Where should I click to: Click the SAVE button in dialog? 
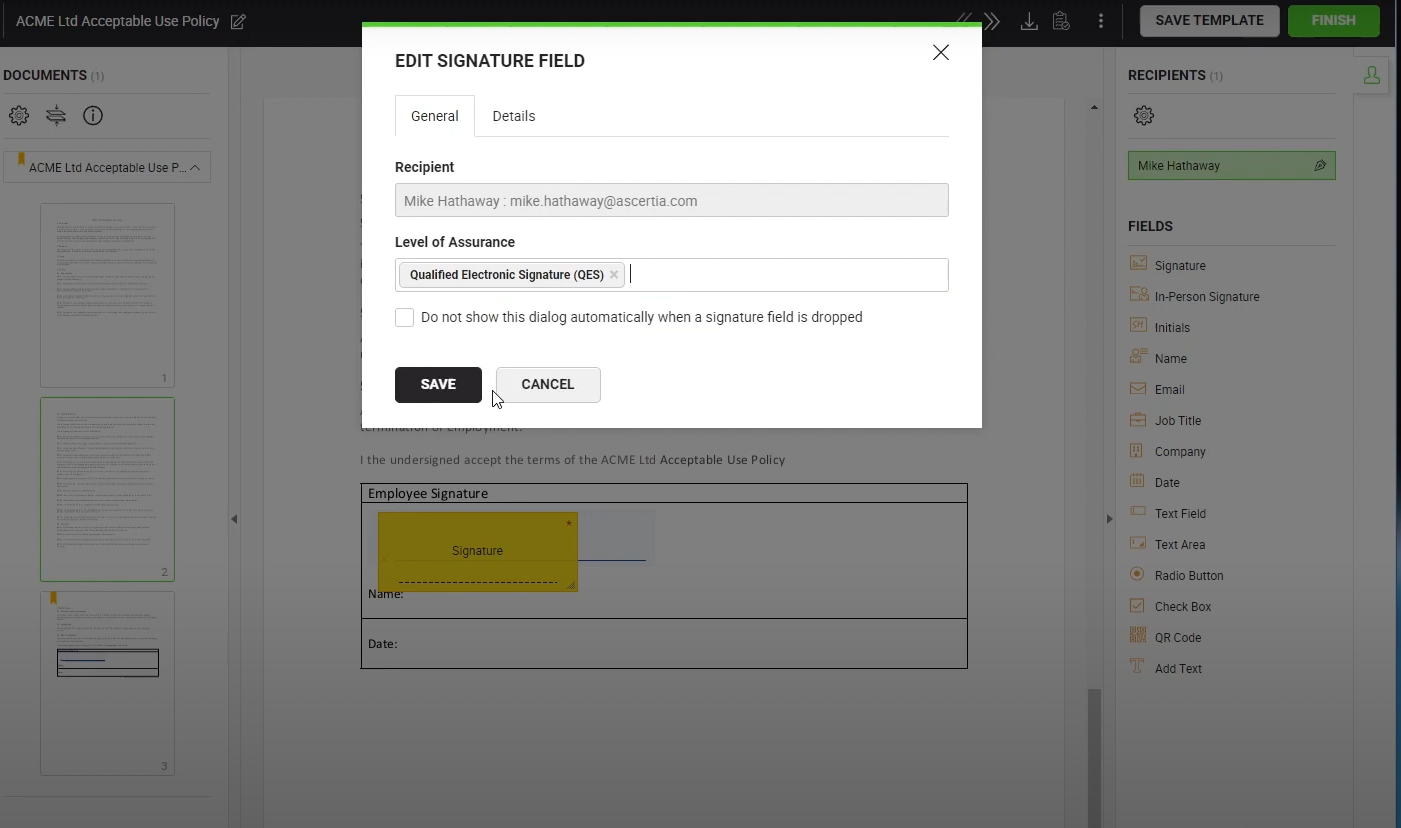pos(438,385)
